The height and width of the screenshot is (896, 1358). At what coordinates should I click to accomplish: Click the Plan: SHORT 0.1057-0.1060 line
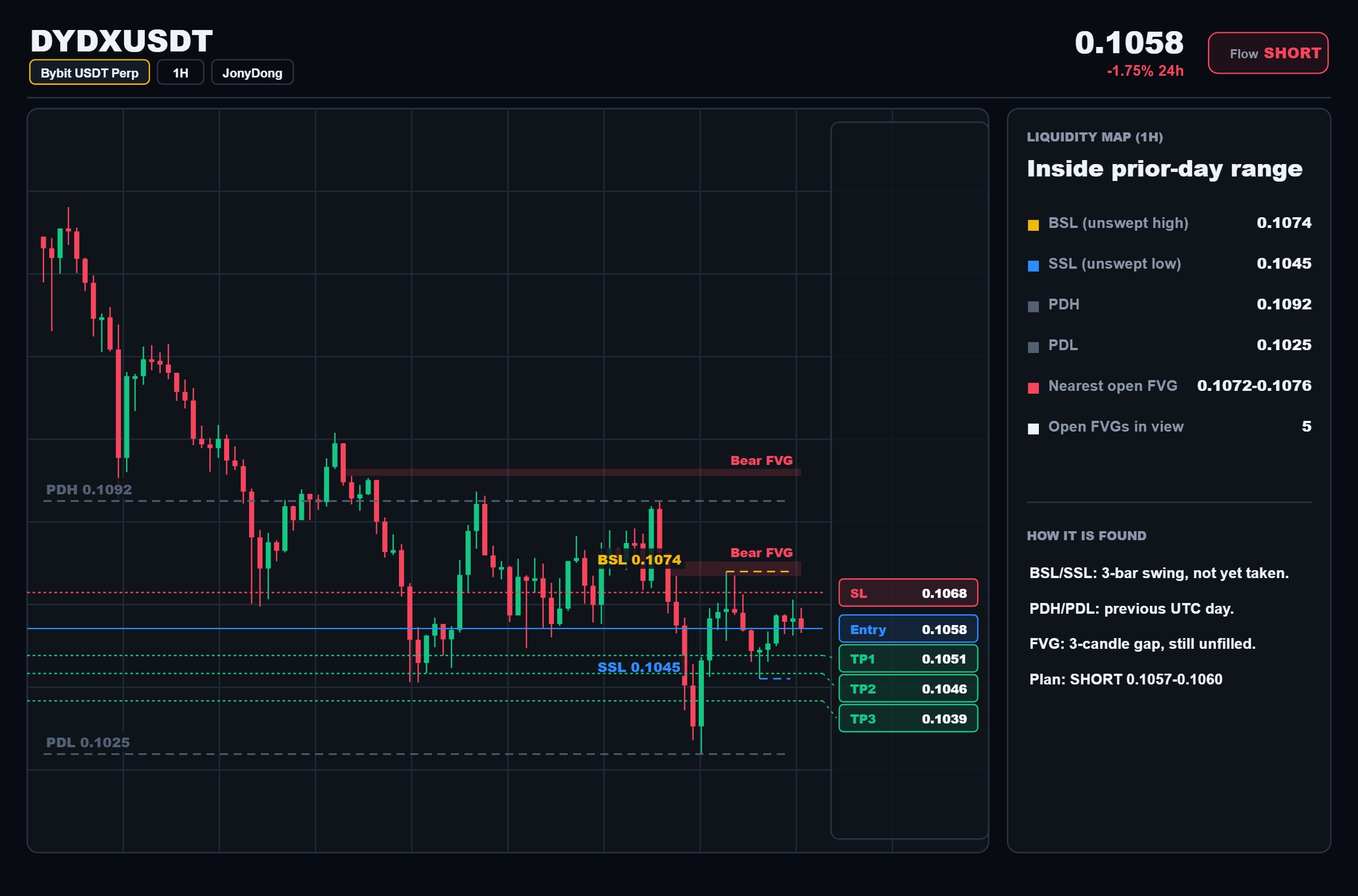point(1125,679)
